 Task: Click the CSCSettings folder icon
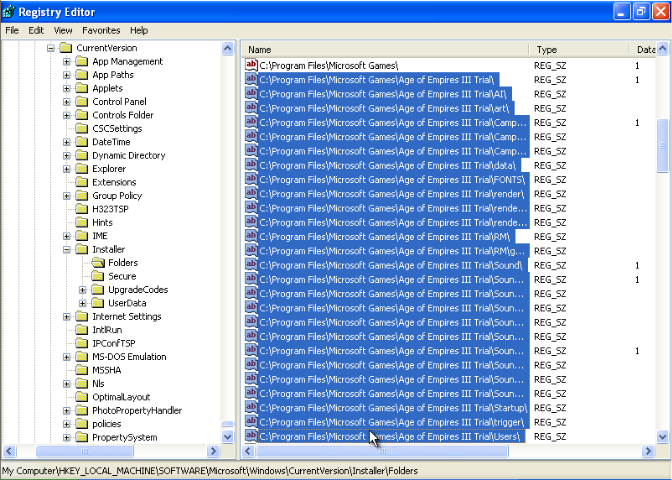(x=81, y=129)
